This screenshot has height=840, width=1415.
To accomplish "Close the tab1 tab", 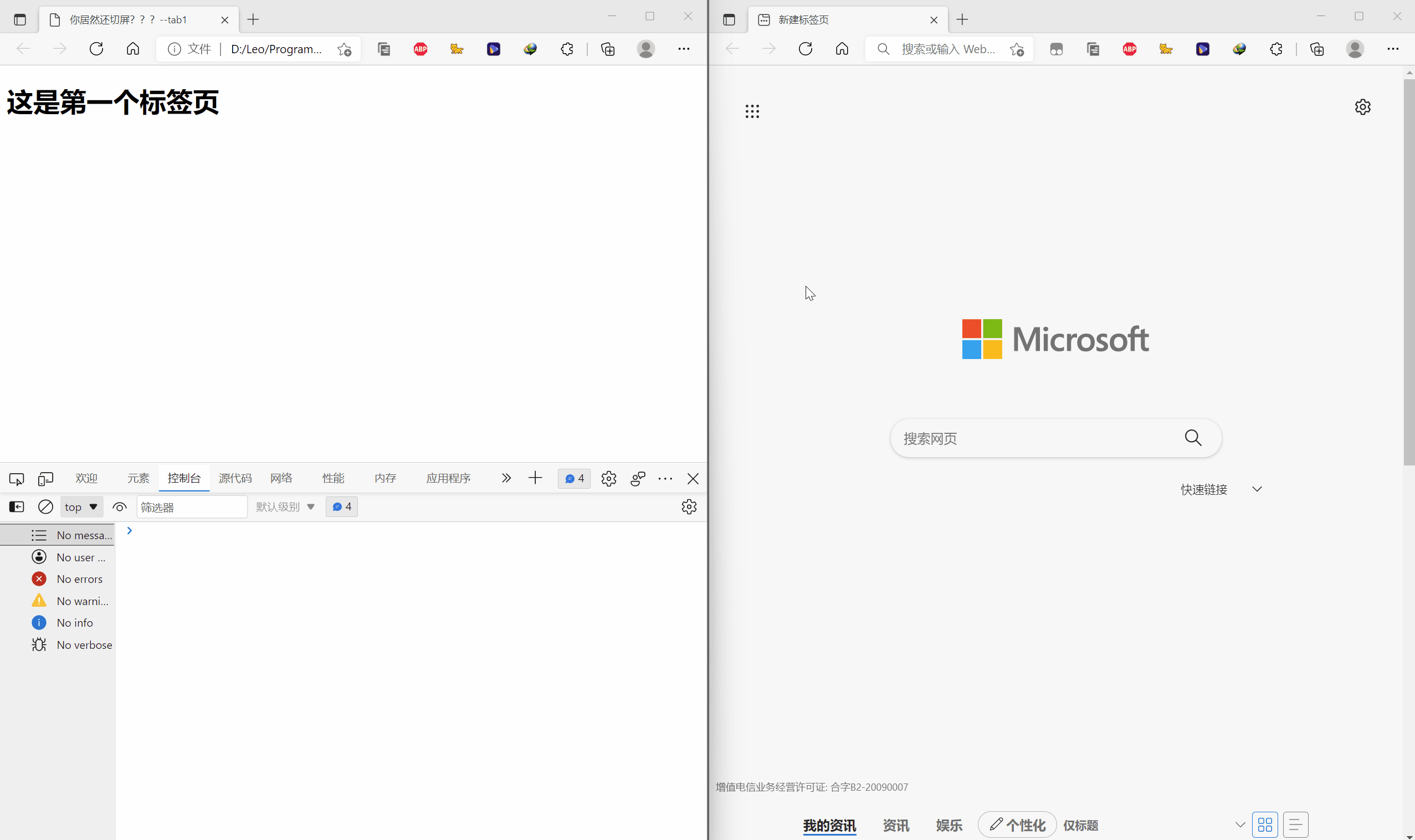I will click(225, 20).
